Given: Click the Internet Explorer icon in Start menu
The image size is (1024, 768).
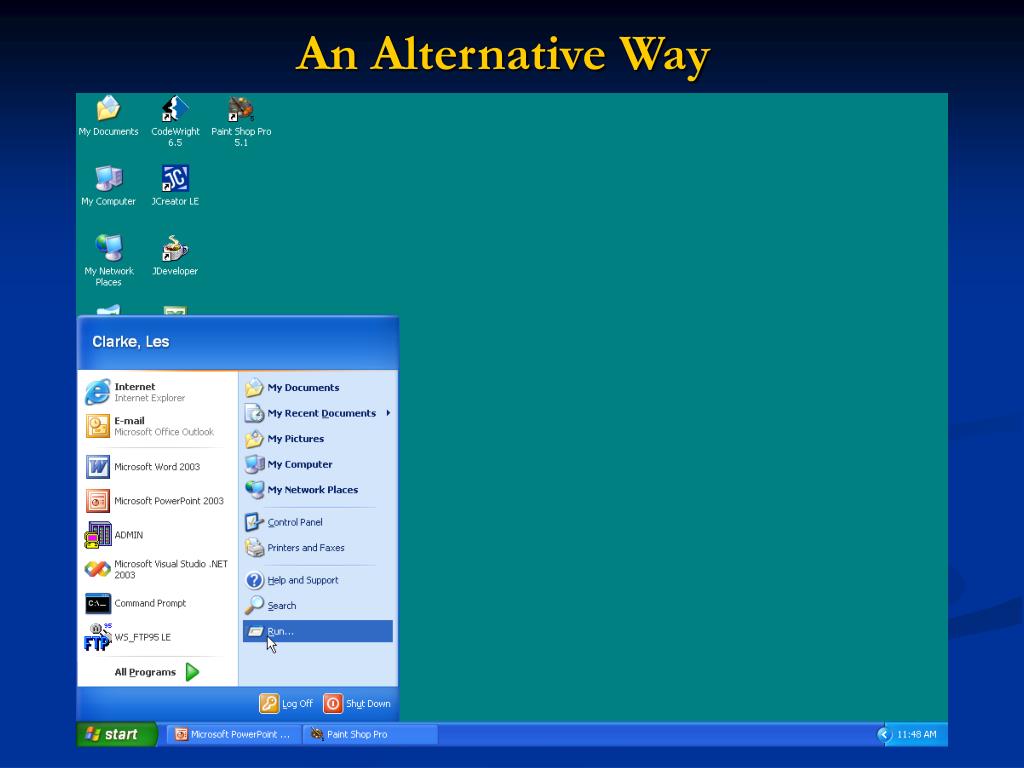Looking at the screenshot, I should [x=97, y=392].
